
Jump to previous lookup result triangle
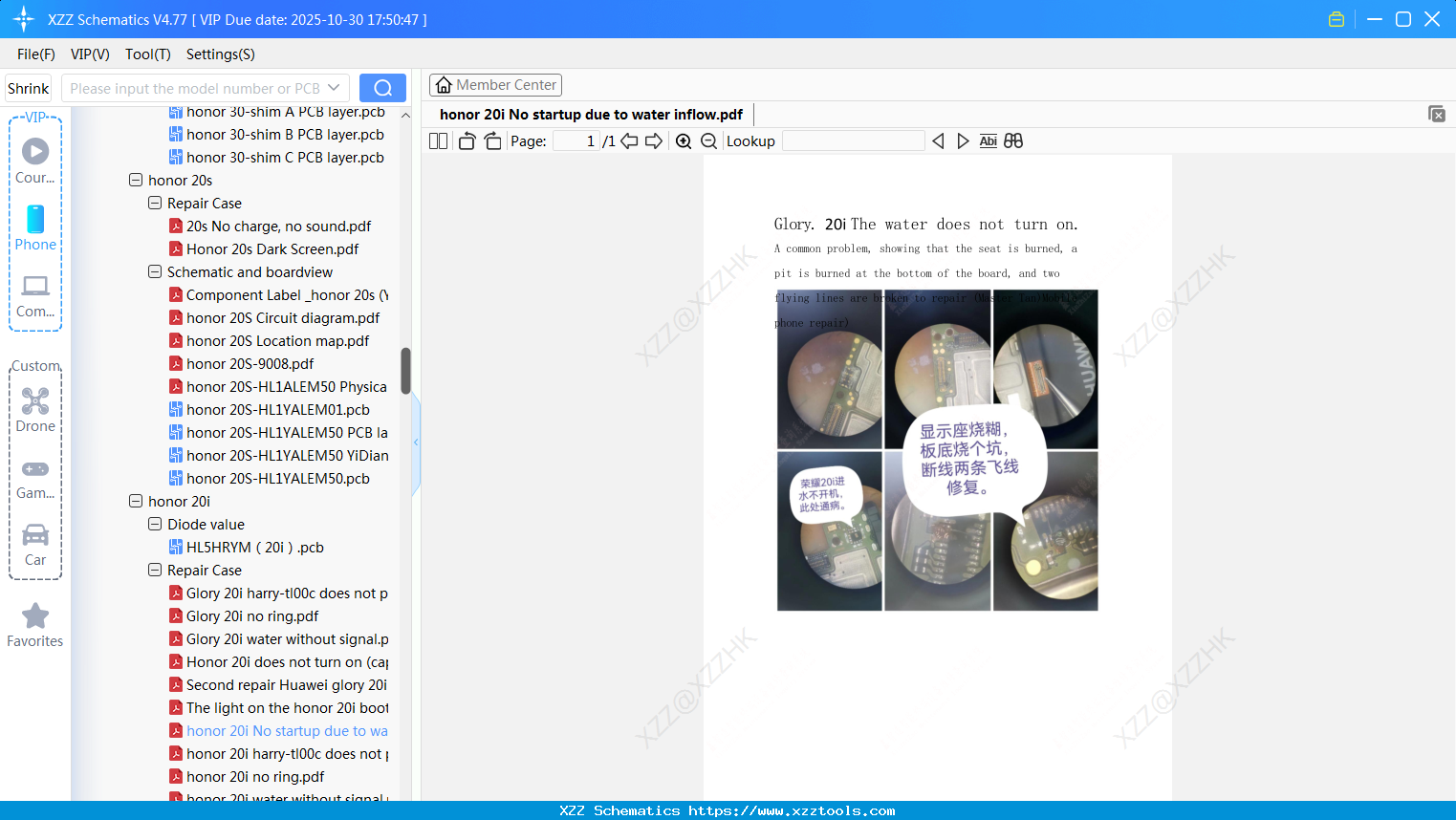pos(938,141)
